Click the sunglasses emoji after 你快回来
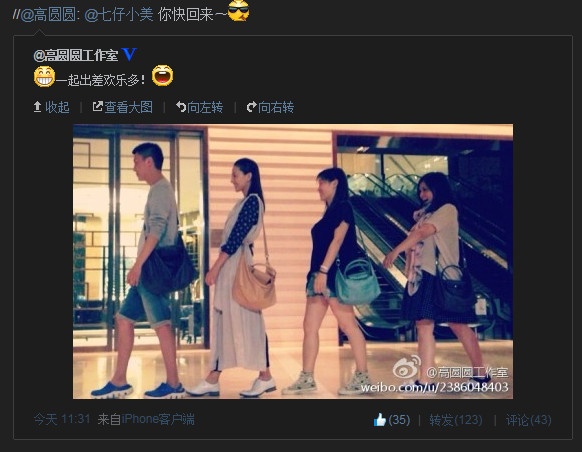This screenshot has height=452, width=582. click(238, 11)
